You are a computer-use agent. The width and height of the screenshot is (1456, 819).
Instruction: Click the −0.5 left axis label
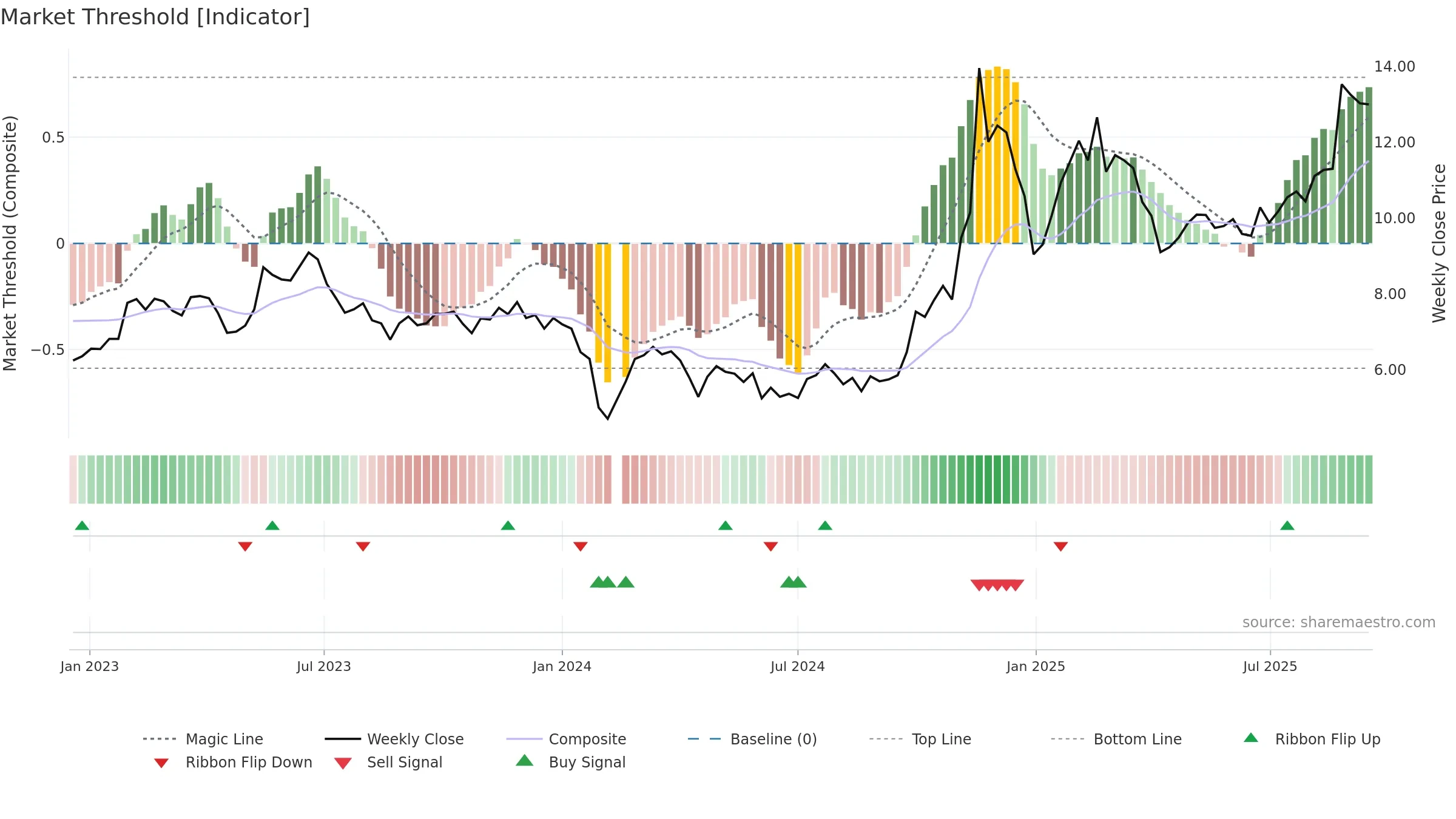pos(48,350)
